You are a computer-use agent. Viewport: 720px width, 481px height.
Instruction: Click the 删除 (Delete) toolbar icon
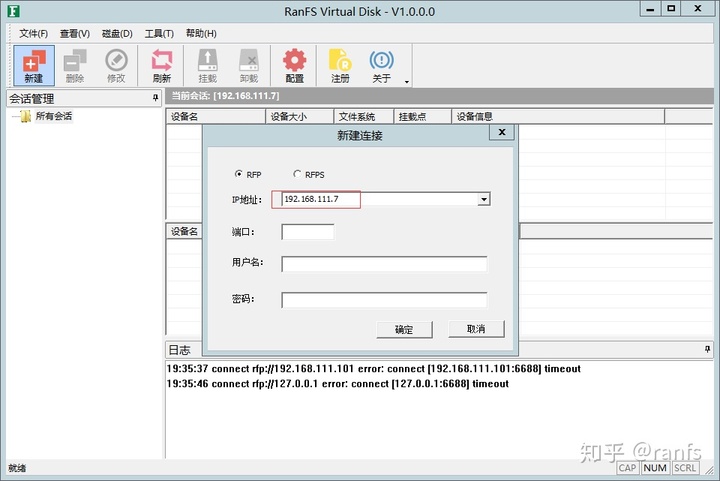(75, 66)
